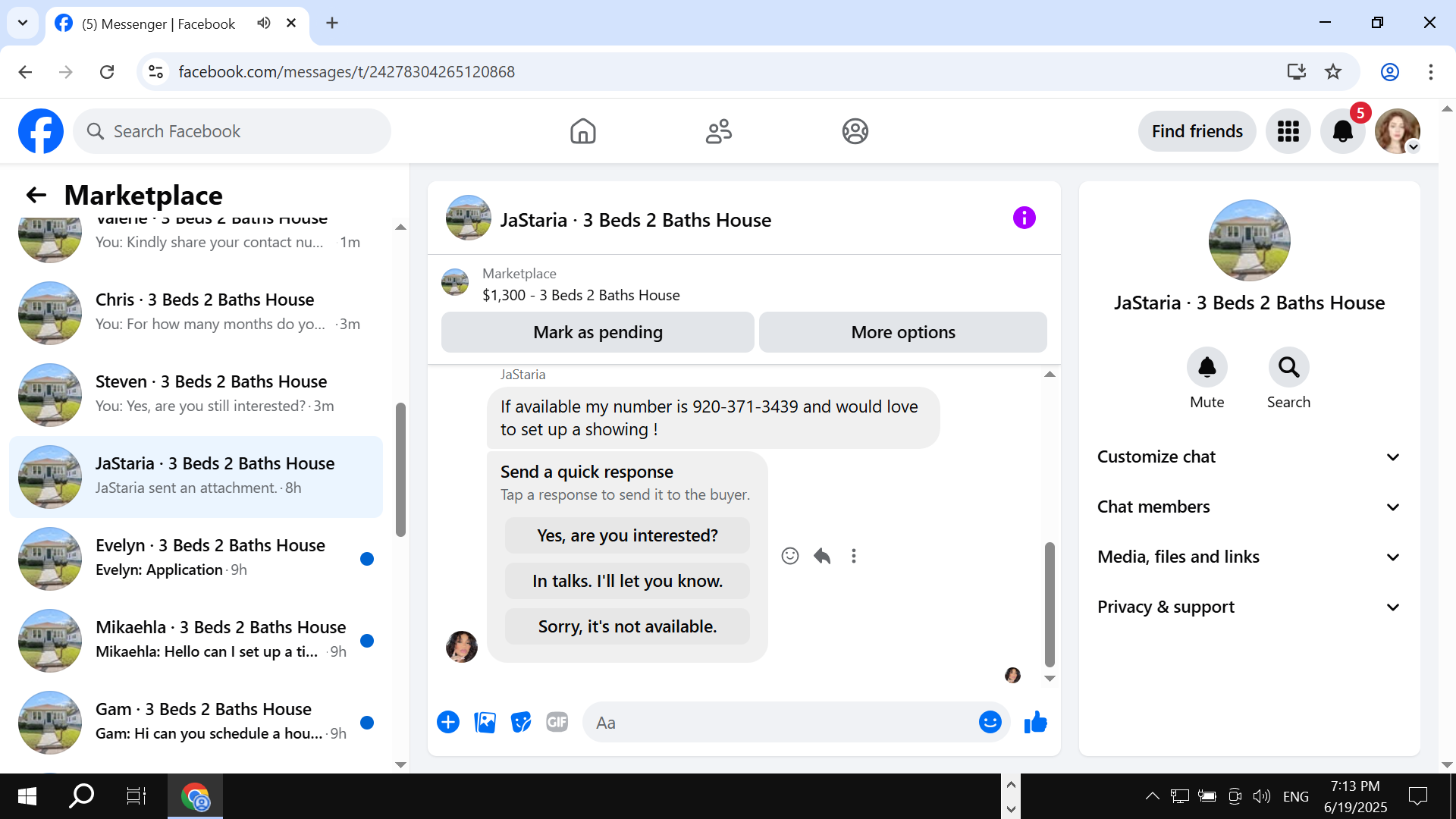Expand Customize chat section
The height and width of the screenshot is (819, 1456).
pos(1249,457)
